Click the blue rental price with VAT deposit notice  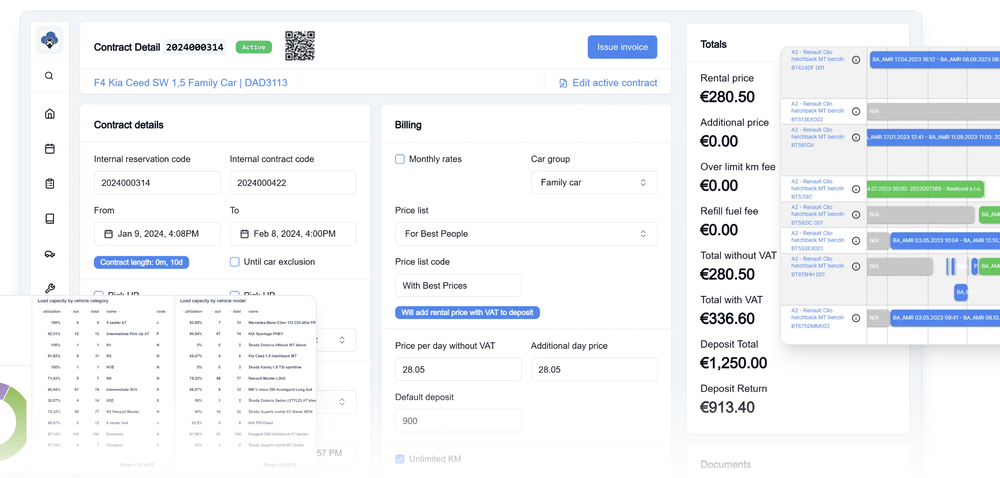(467, 312)
